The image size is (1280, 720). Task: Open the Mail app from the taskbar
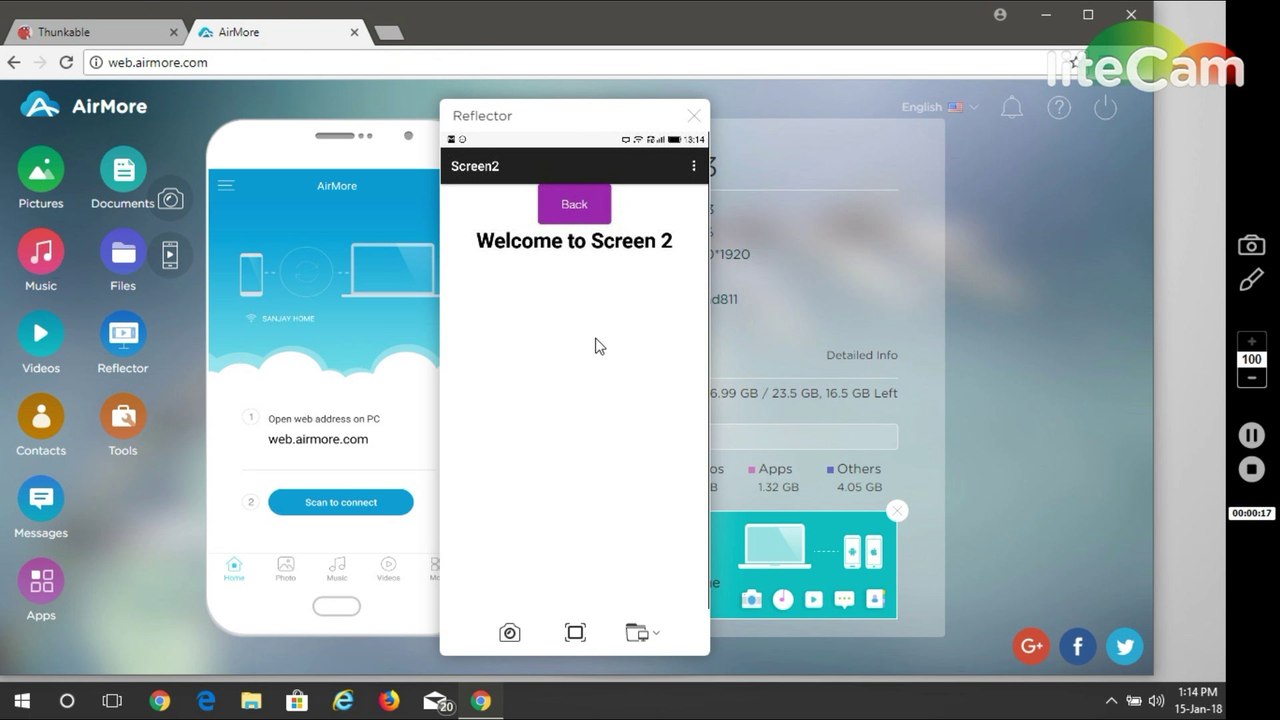pos(437,701)
